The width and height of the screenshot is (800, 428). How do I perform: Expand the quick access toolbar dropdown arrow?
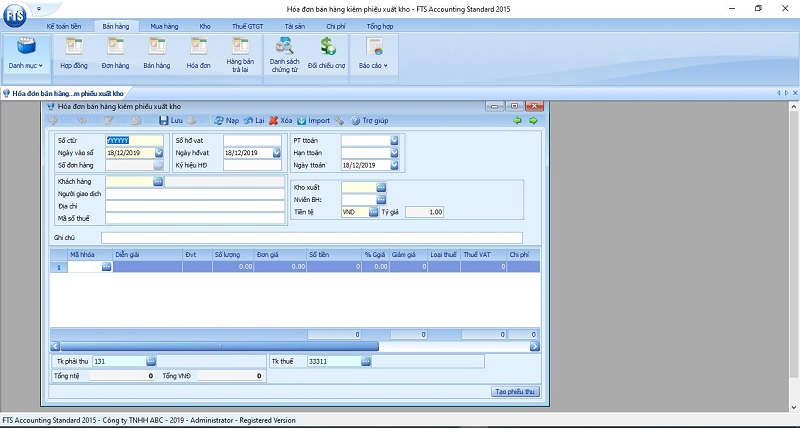click(x=39, y=9)
